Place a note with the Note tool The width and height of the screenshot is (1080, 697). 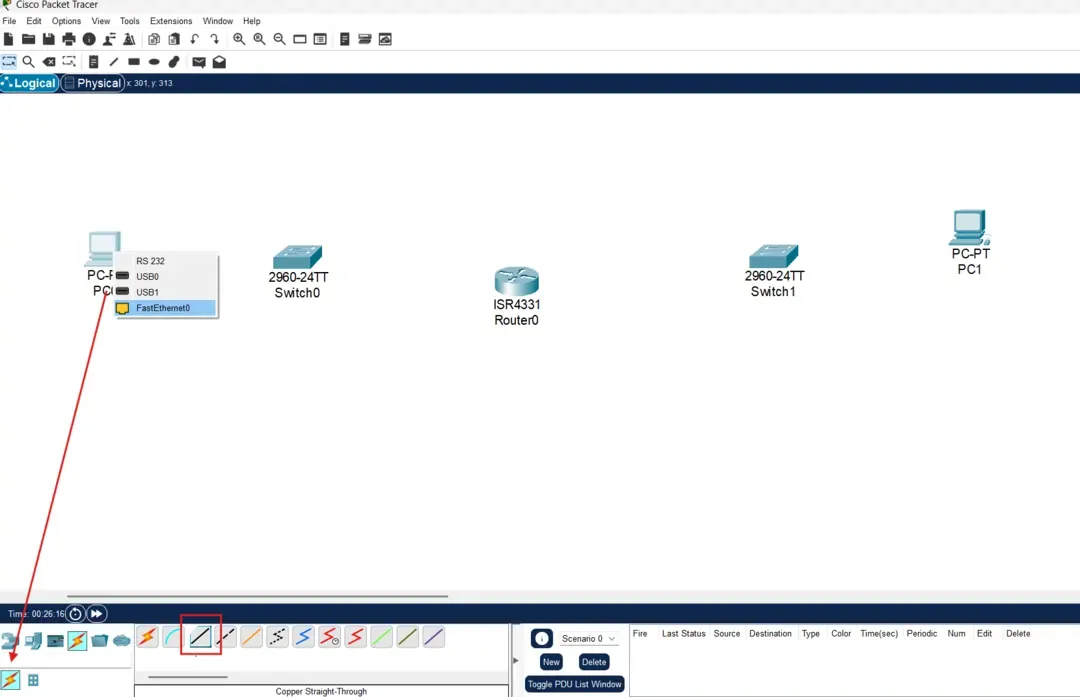click(x=94, y=62)
